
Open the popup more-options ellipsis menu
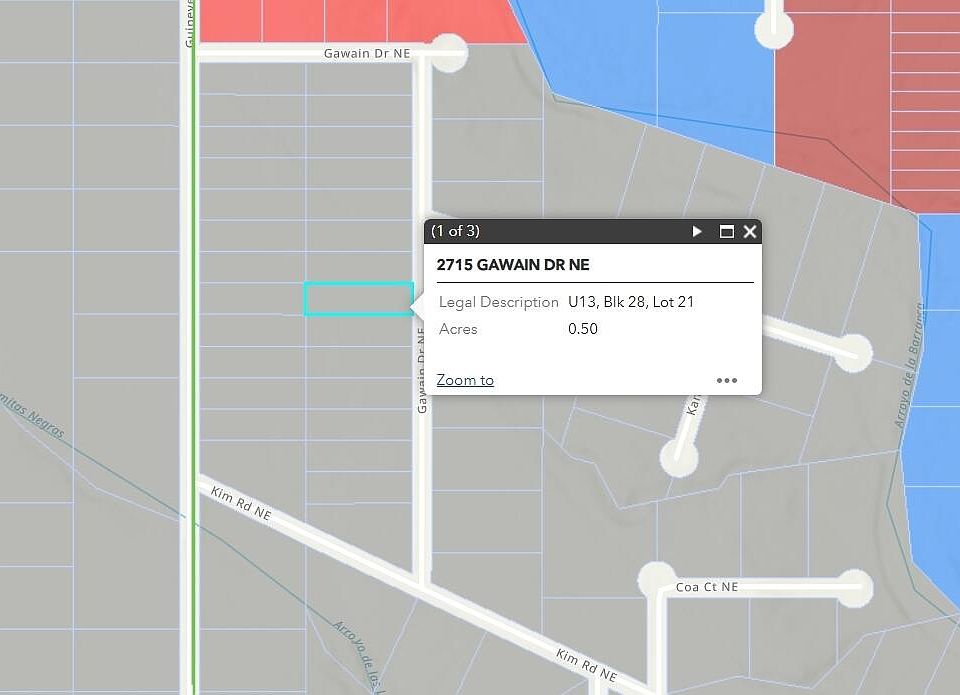(727, 380)
